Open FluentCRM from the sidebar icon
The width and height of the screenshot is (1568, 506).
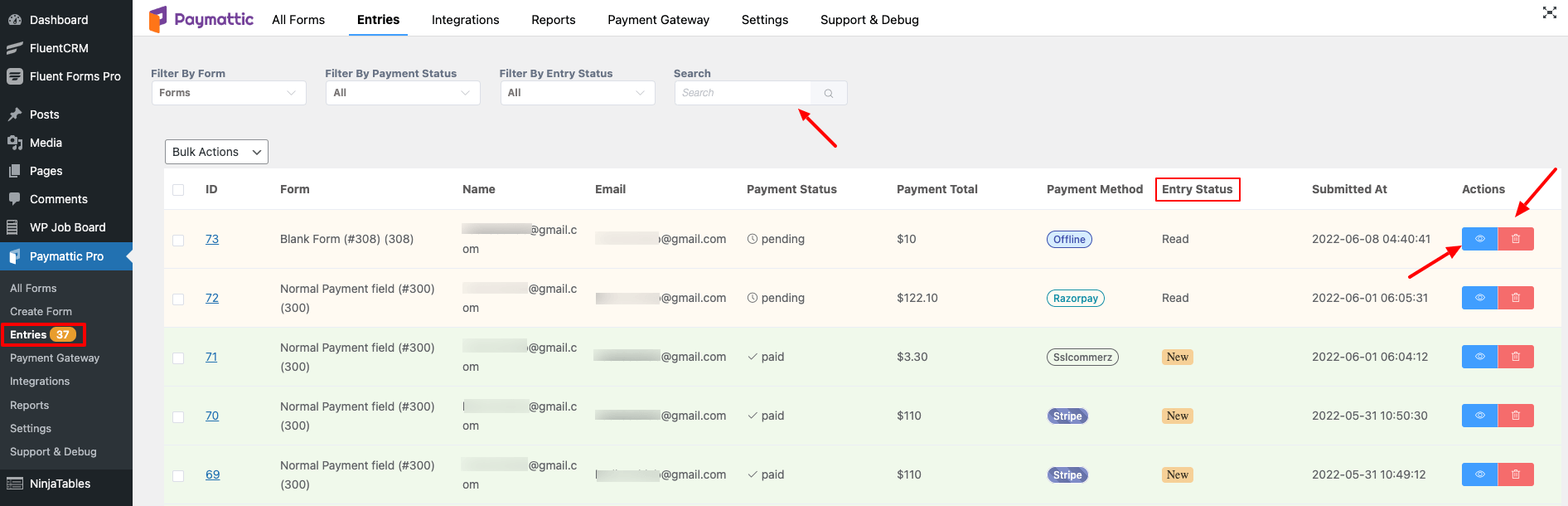point(15,48)
